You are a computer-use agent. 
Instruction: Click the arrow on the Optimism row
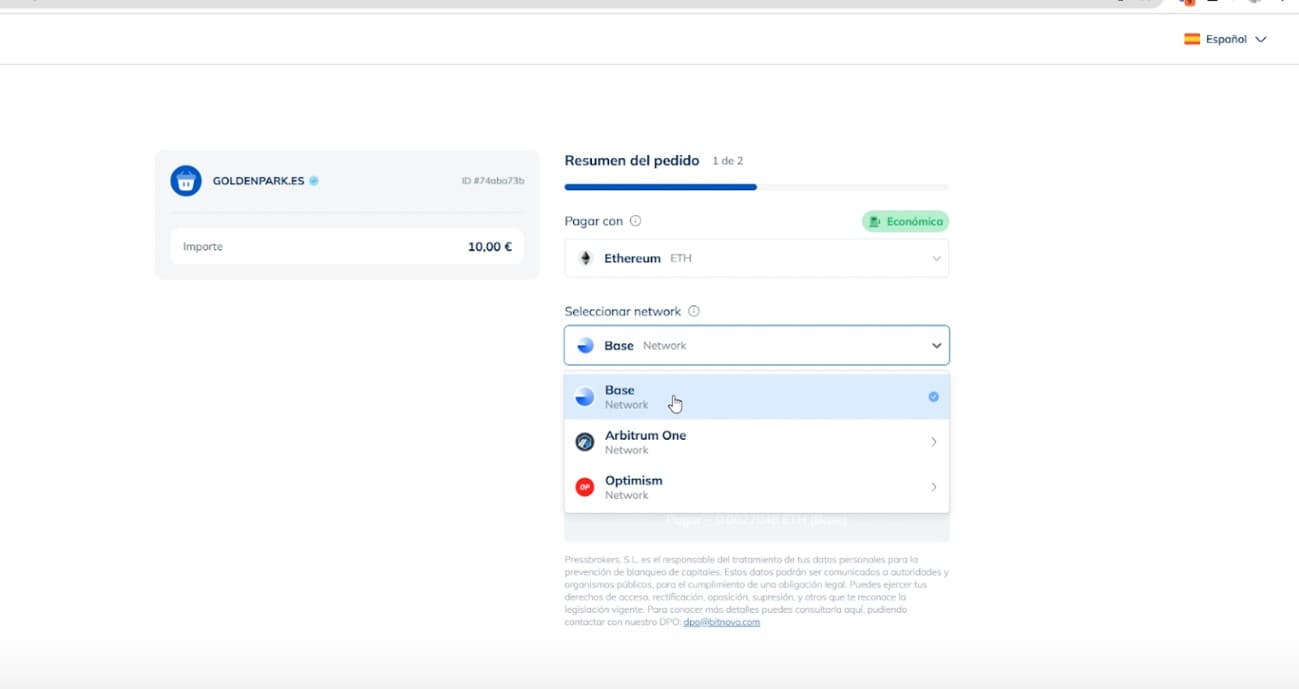(933, 487)
